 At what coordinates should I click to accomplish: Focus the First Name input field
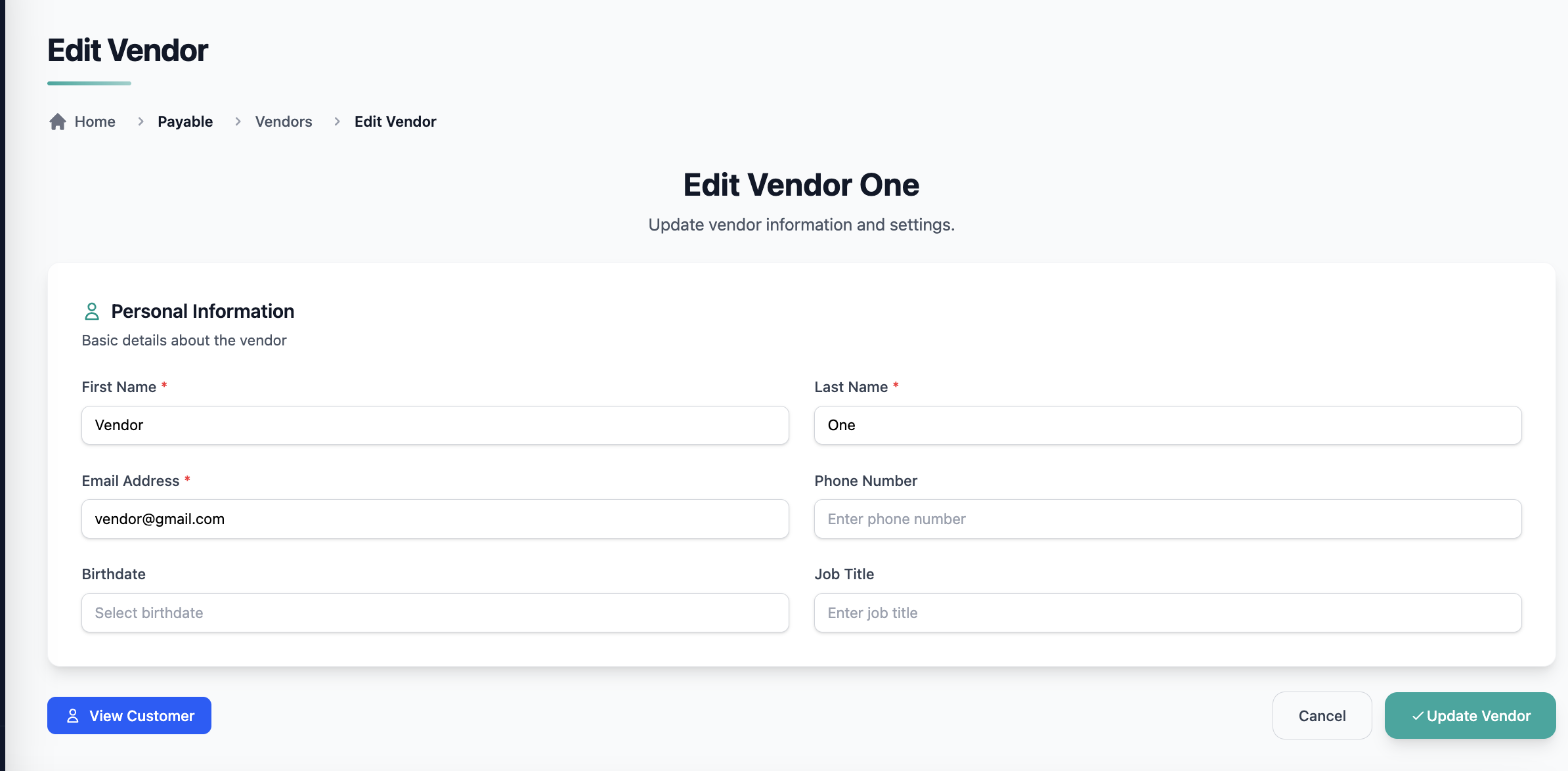pyautogui.click(x=435, y=425)
